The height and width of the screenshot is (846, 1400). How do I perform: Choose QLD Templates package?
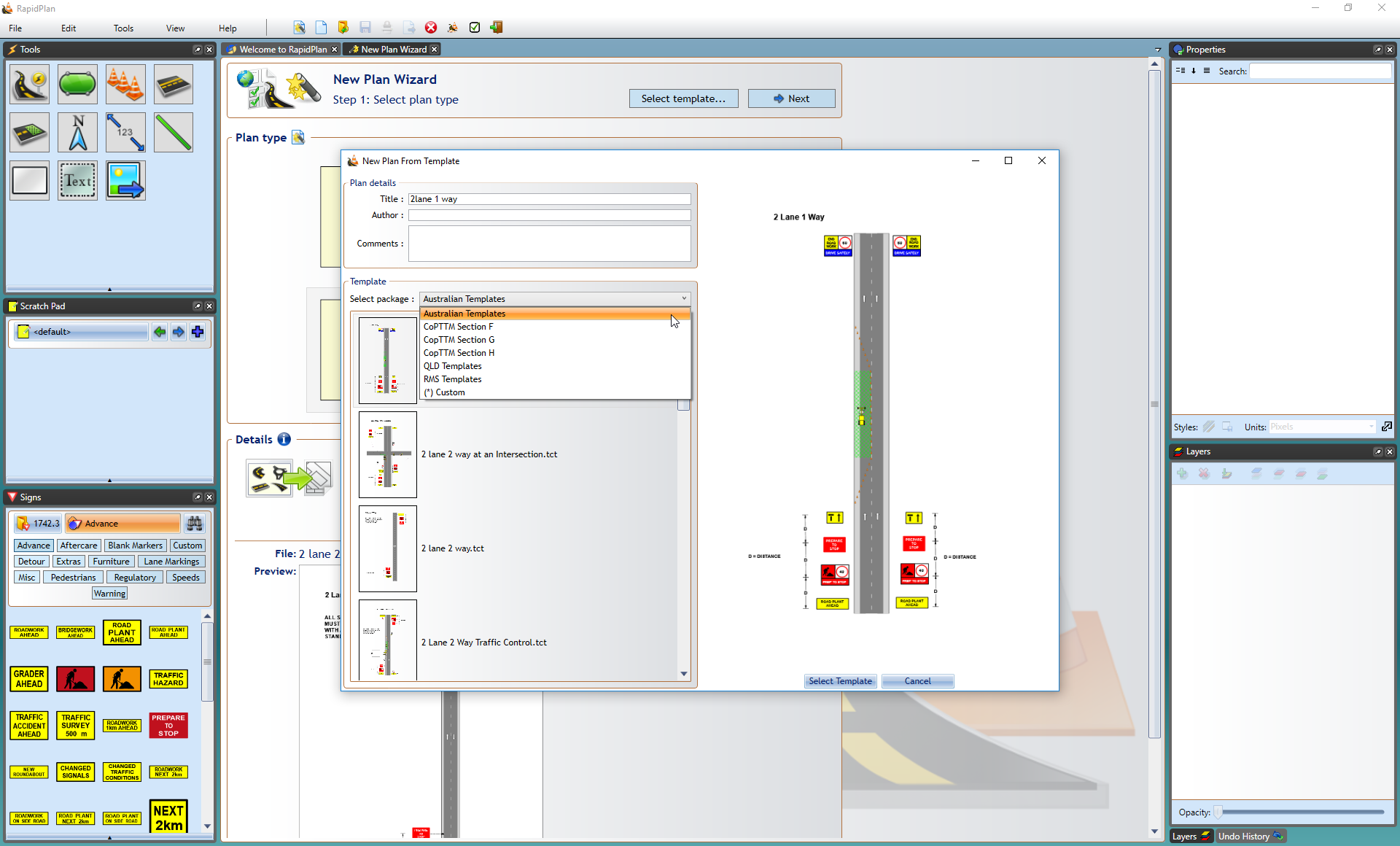point(555,366)
